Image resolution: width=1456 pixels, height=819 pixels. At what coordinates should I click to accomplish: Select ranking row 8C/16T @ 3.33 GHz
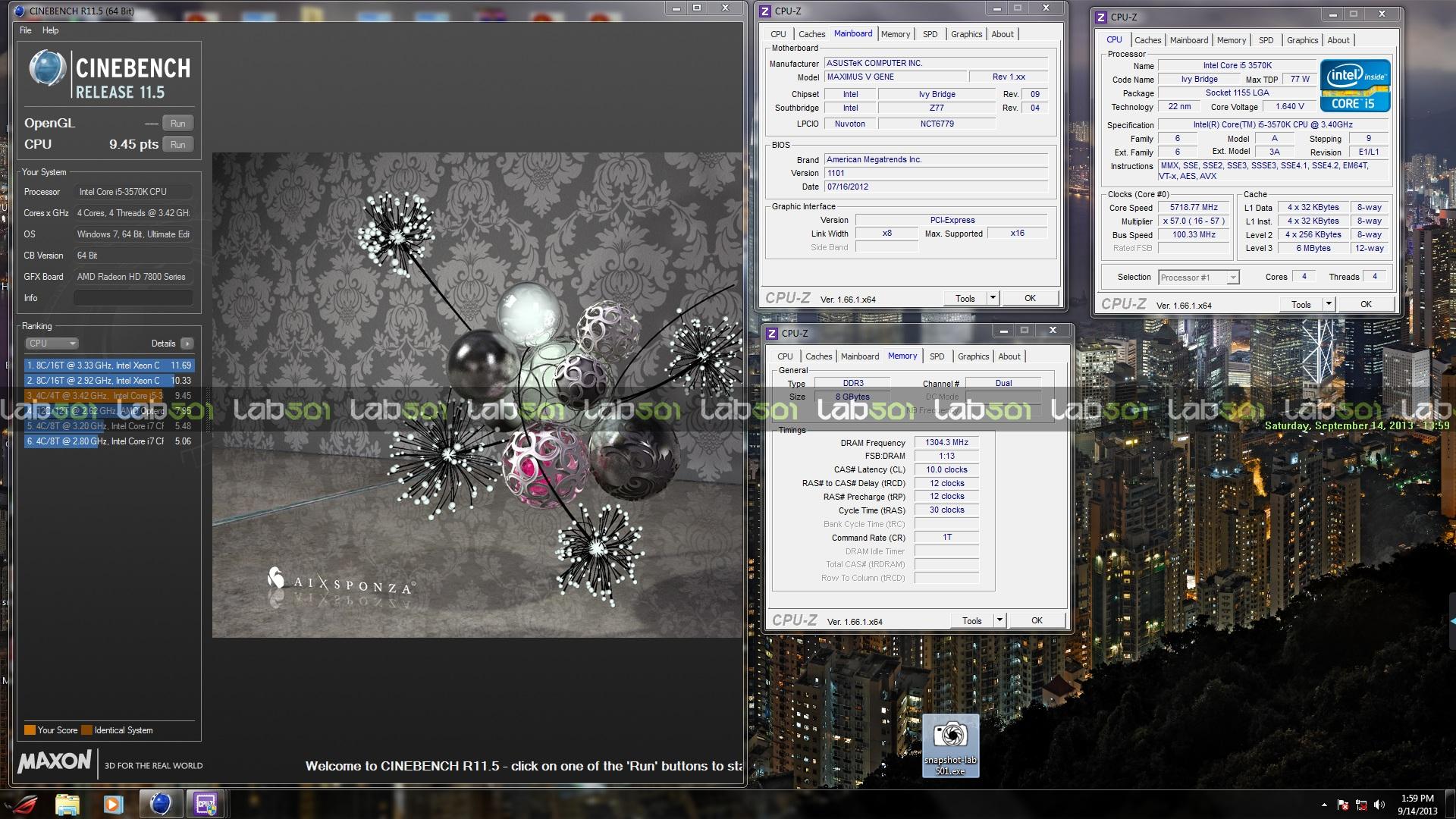click(109, 366)
